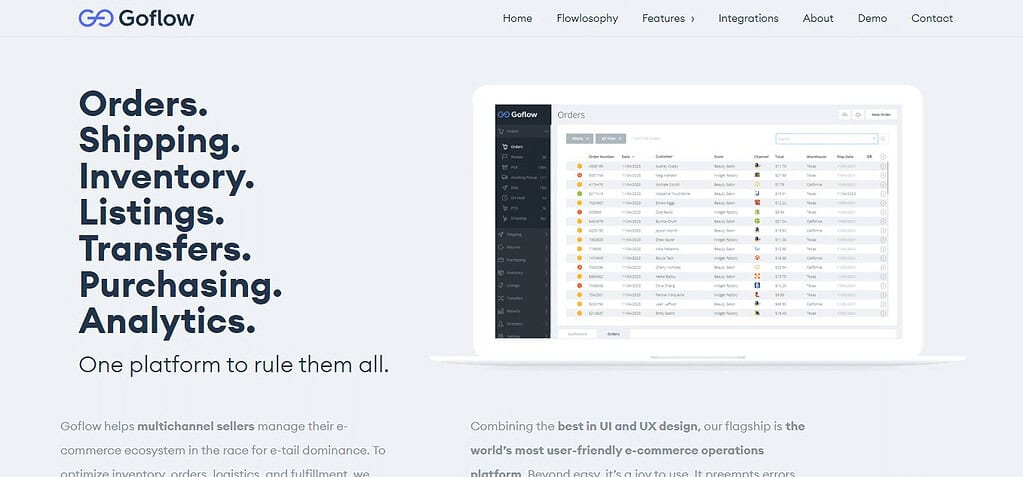Viewport: 1023px width, 477px height.
Task: Click the icon directly left of New Order
Action: (858, 115)
